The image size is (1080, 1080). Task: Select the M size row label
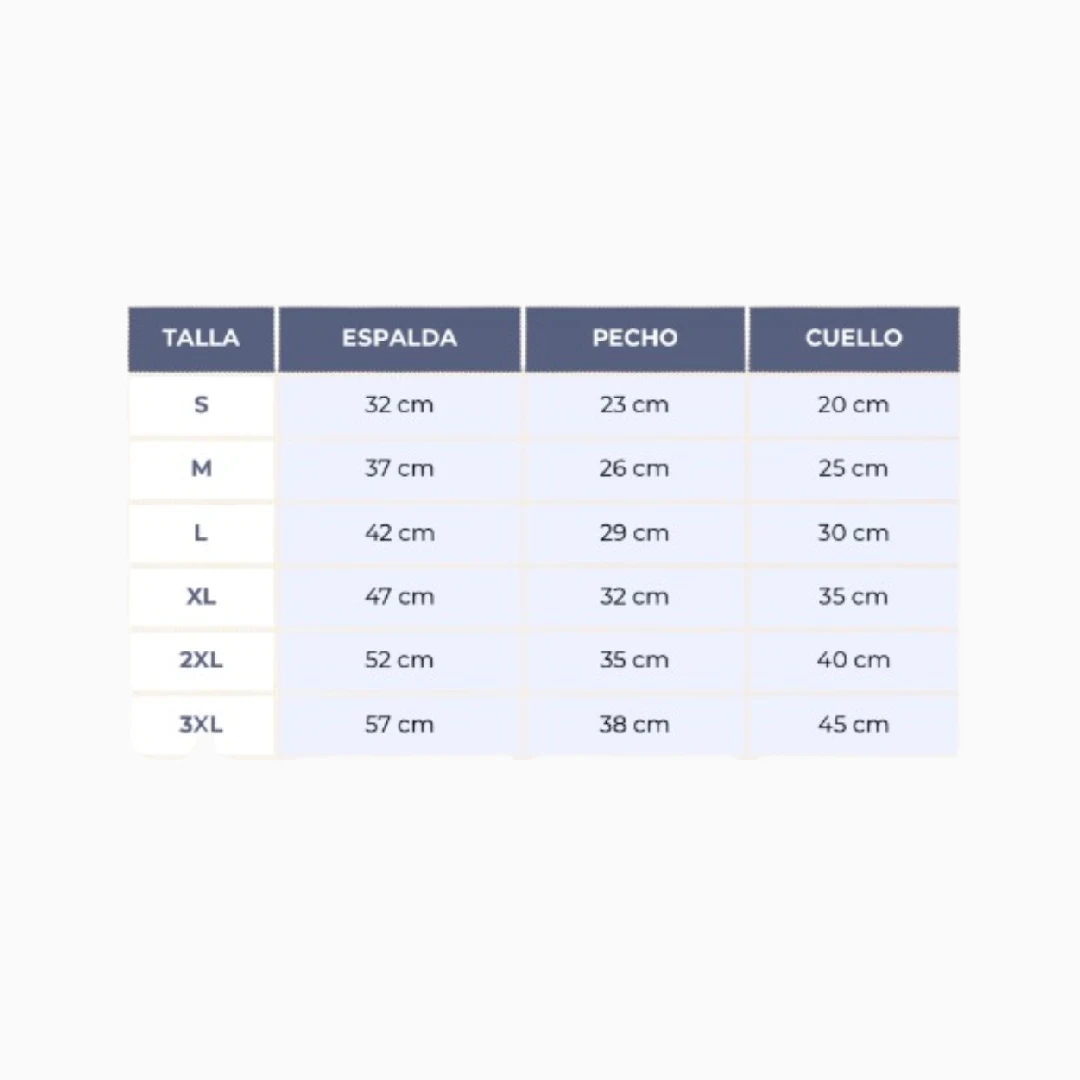[201, 468]
